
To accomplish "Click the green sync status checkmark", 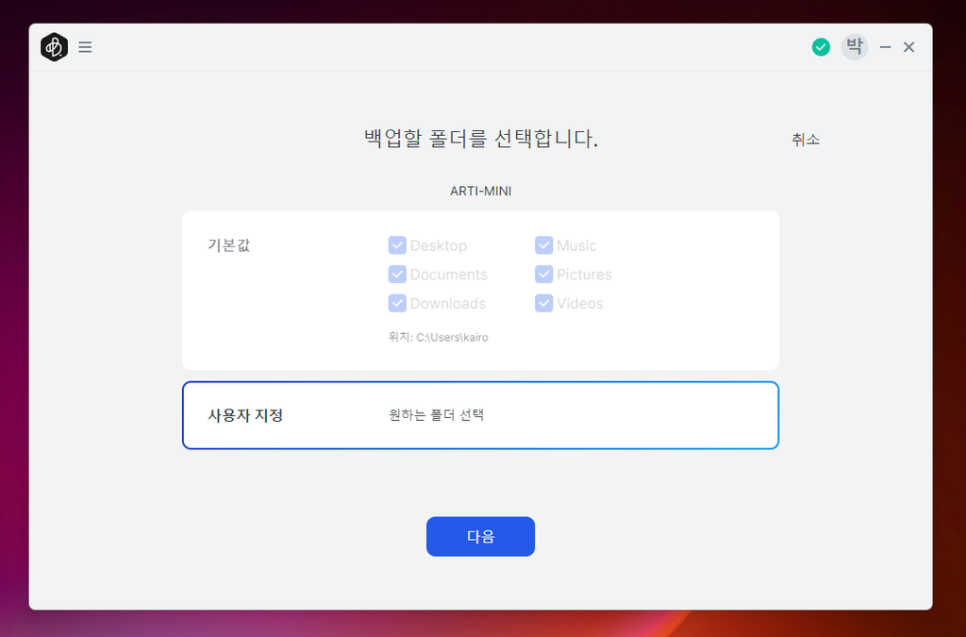I will click(x=821, y=47).
